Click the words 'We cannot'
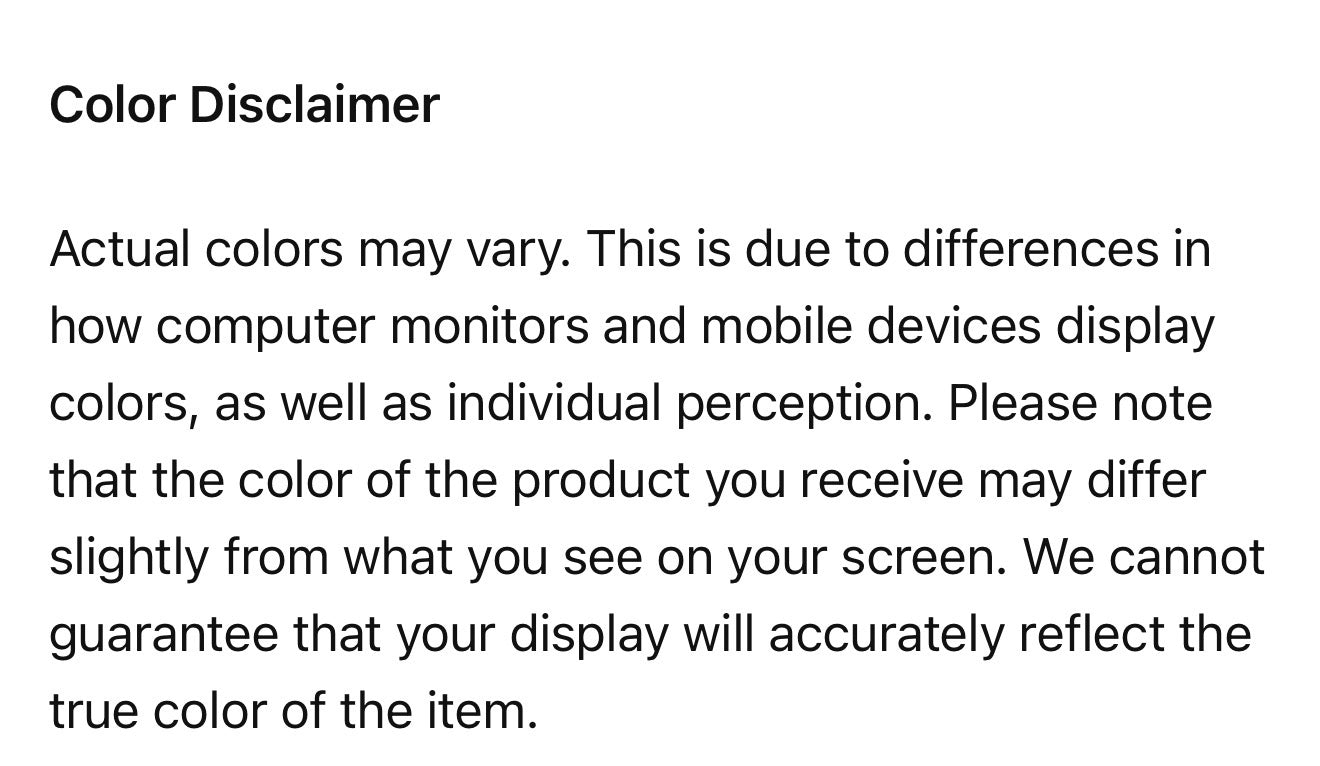The height and width of the screenshot is (766, 1320). [x=1145, y=558]
